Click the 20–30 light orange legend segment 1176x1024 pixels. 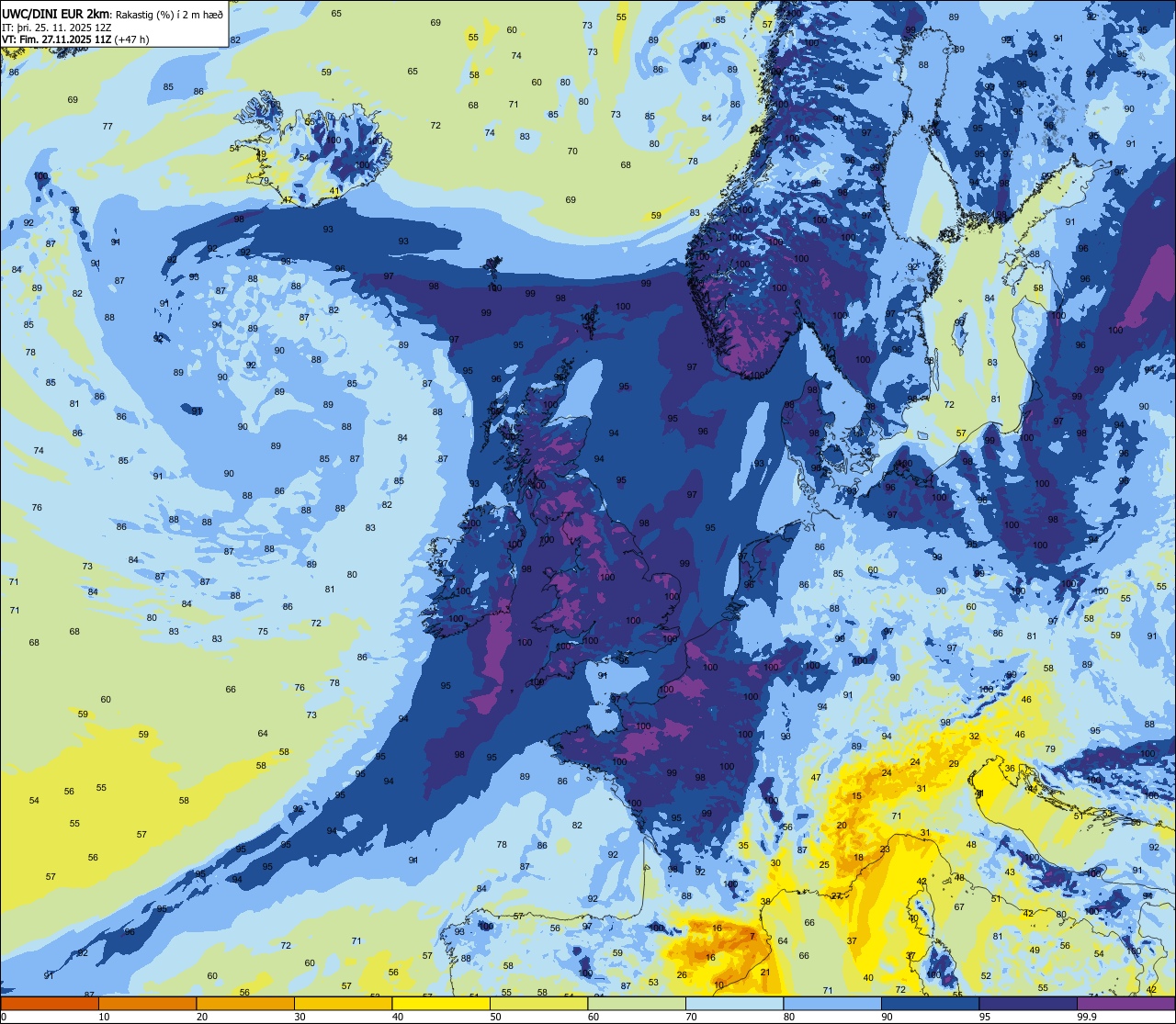pos(245,1003)
